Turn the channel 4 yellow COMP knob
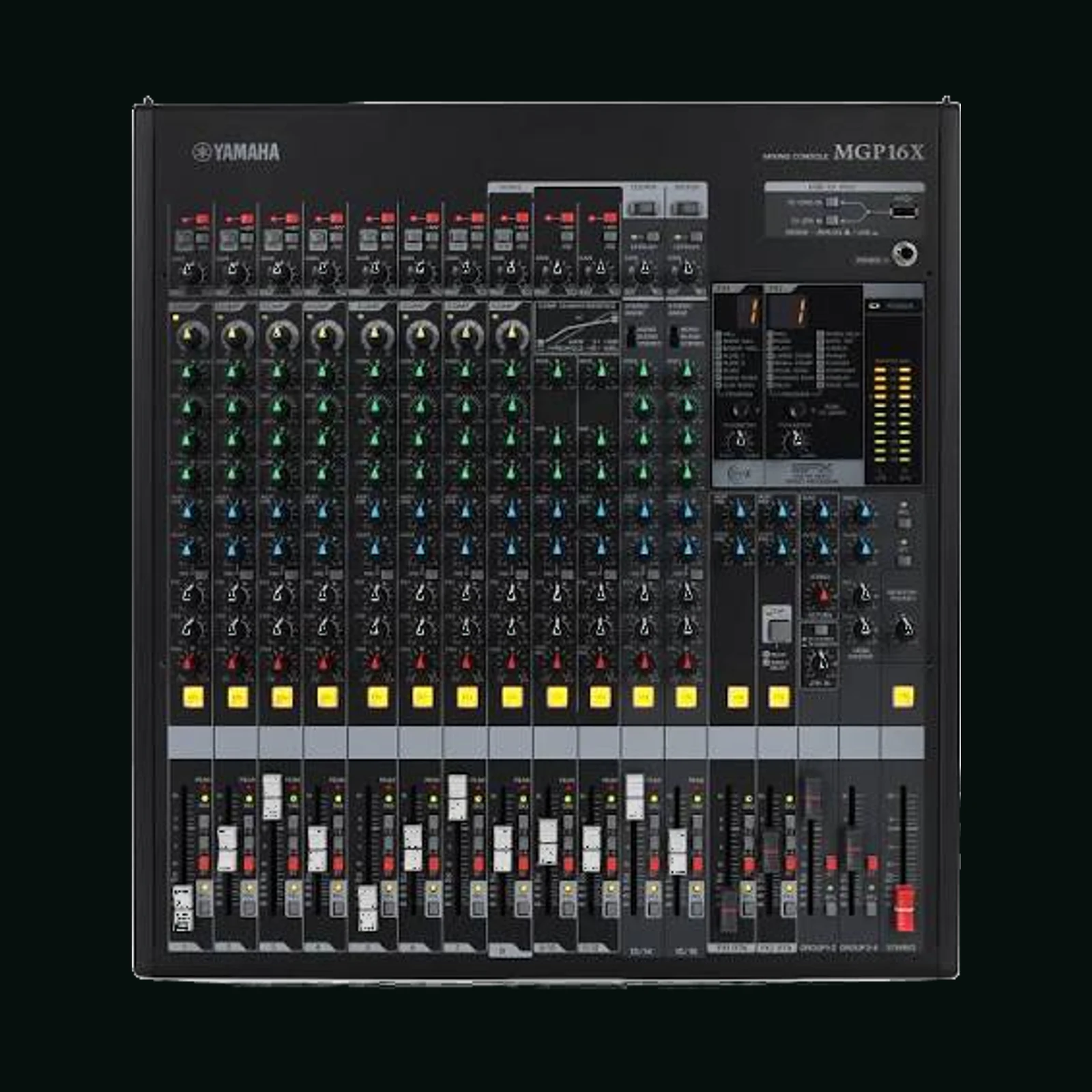 coord(325,336)
